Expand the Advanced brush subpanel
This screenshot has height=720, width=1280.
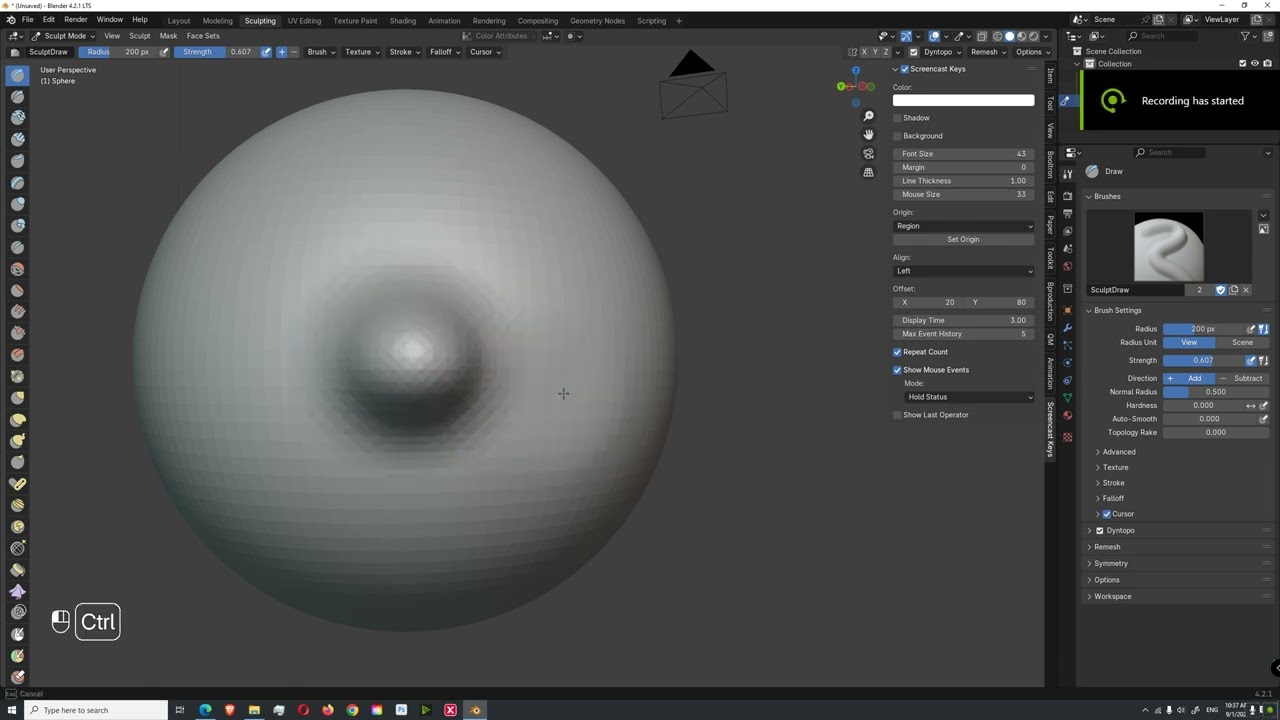pos(1118,452)
